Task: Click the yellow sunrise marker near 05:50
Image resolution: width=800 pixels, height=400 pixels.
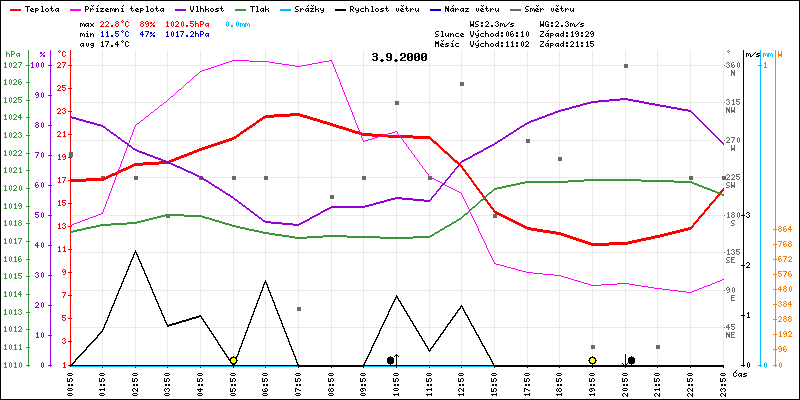Action: coord(233,360)
